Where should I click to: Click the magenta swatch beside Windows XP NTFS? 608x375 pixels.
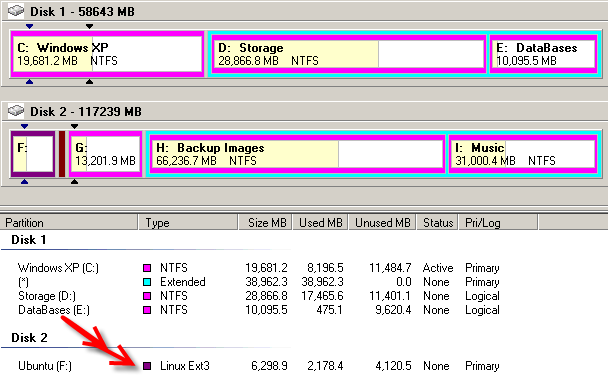[x=147, y=268]
